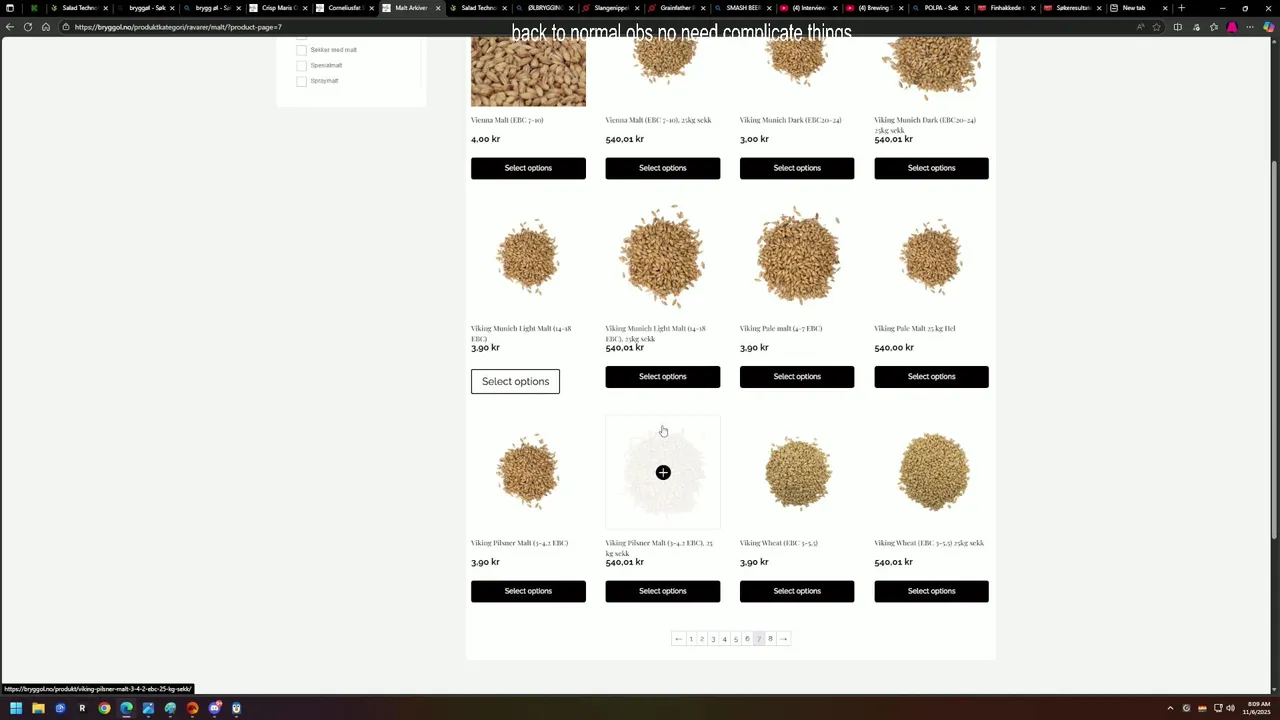Switch to Grainfather tab
This screenshot has height=720, width=1280.
pyautogui.click(x=676, y=8)
